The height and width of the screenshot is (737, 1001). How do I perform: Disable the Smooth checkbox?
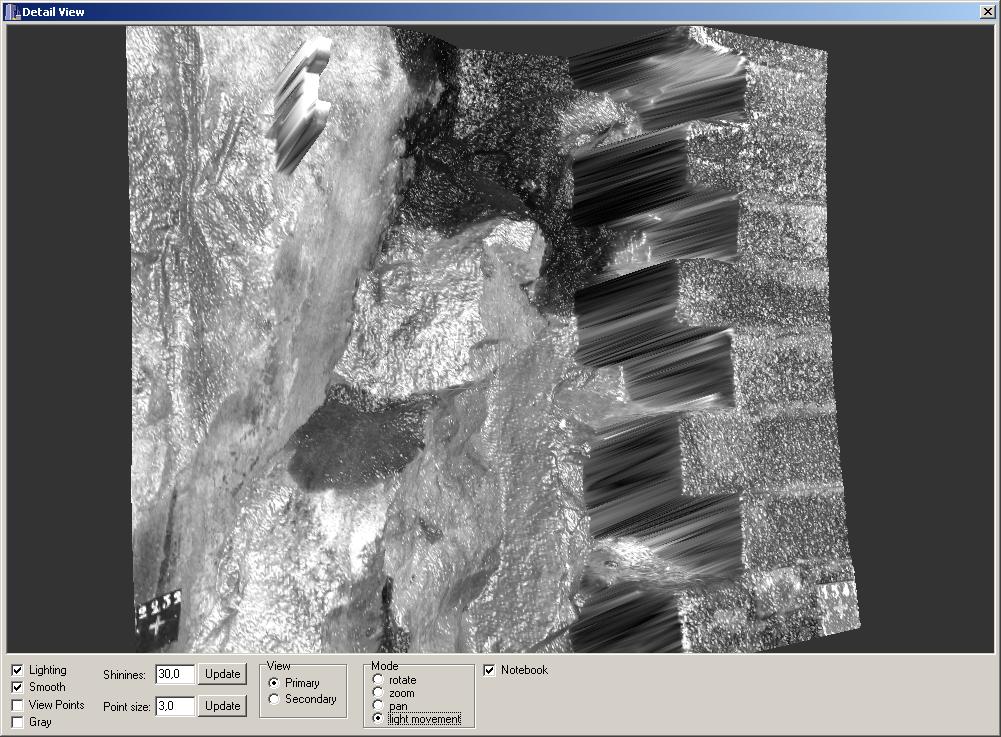click(17, 687)
